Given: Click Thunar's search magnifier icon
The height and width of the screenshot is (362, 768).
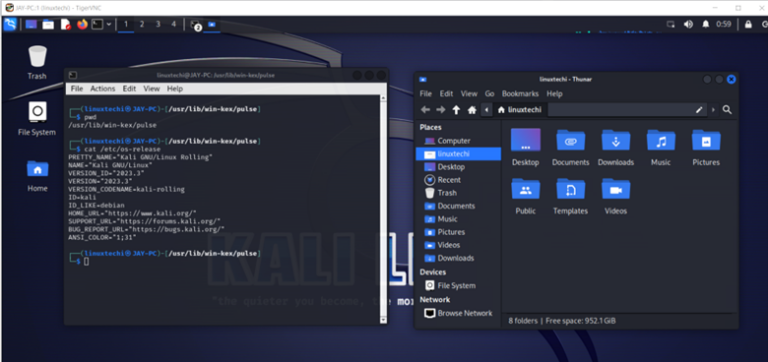Looking at the screenshot, I should pyautogui.click(x=727, y=110).
